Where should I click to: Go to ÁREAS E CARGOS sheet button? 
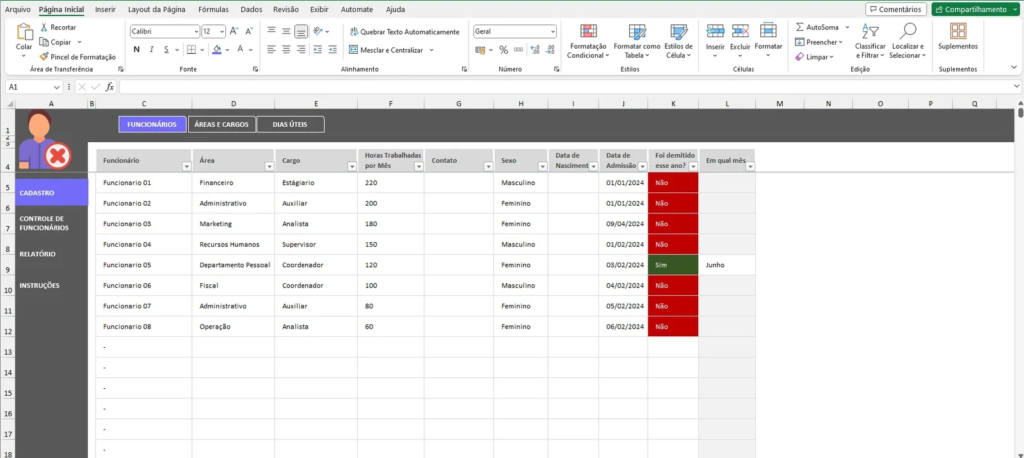221,125
